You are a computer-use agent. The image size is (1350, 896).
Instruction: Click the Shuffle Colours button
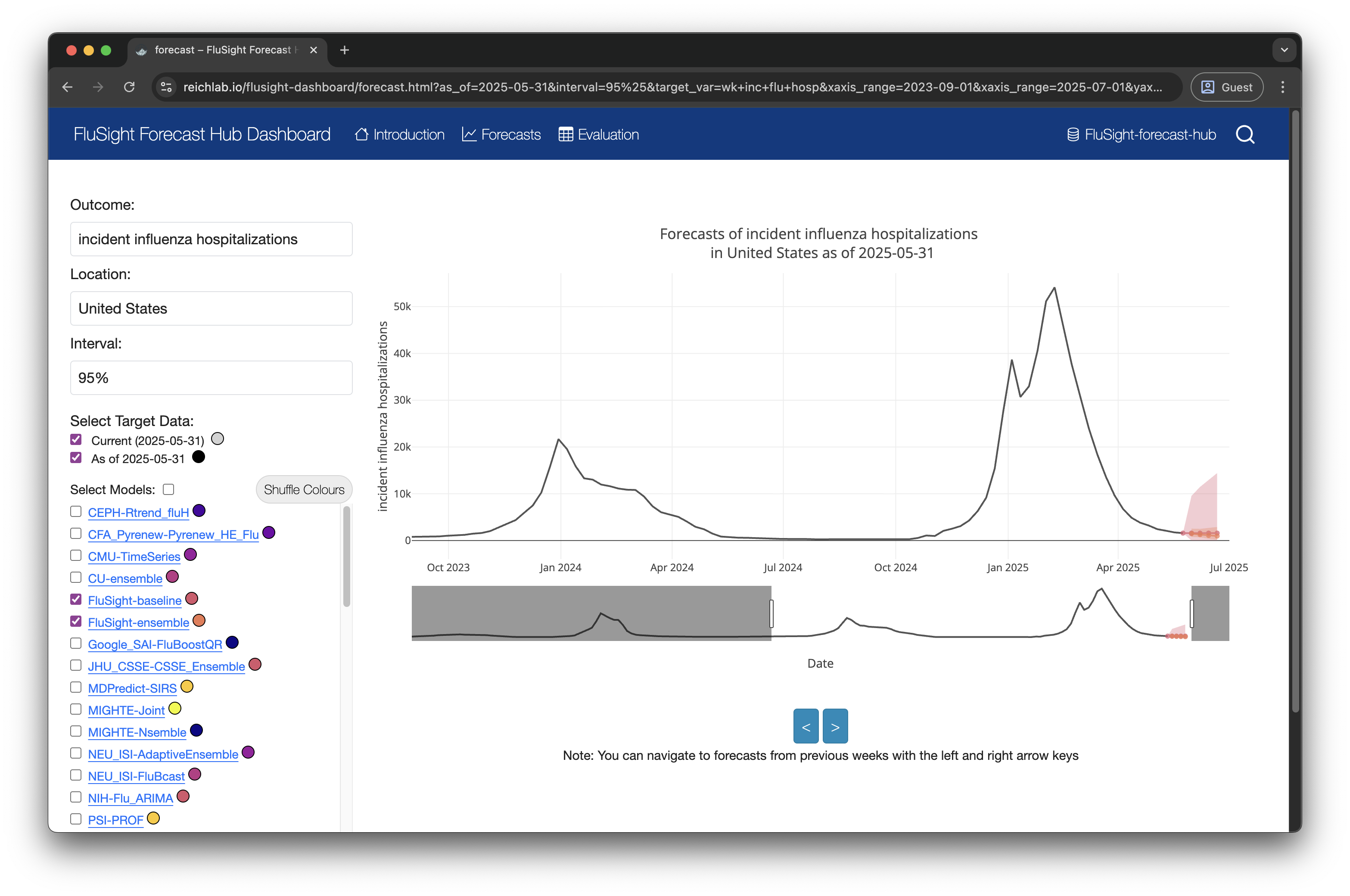(304, 490)
